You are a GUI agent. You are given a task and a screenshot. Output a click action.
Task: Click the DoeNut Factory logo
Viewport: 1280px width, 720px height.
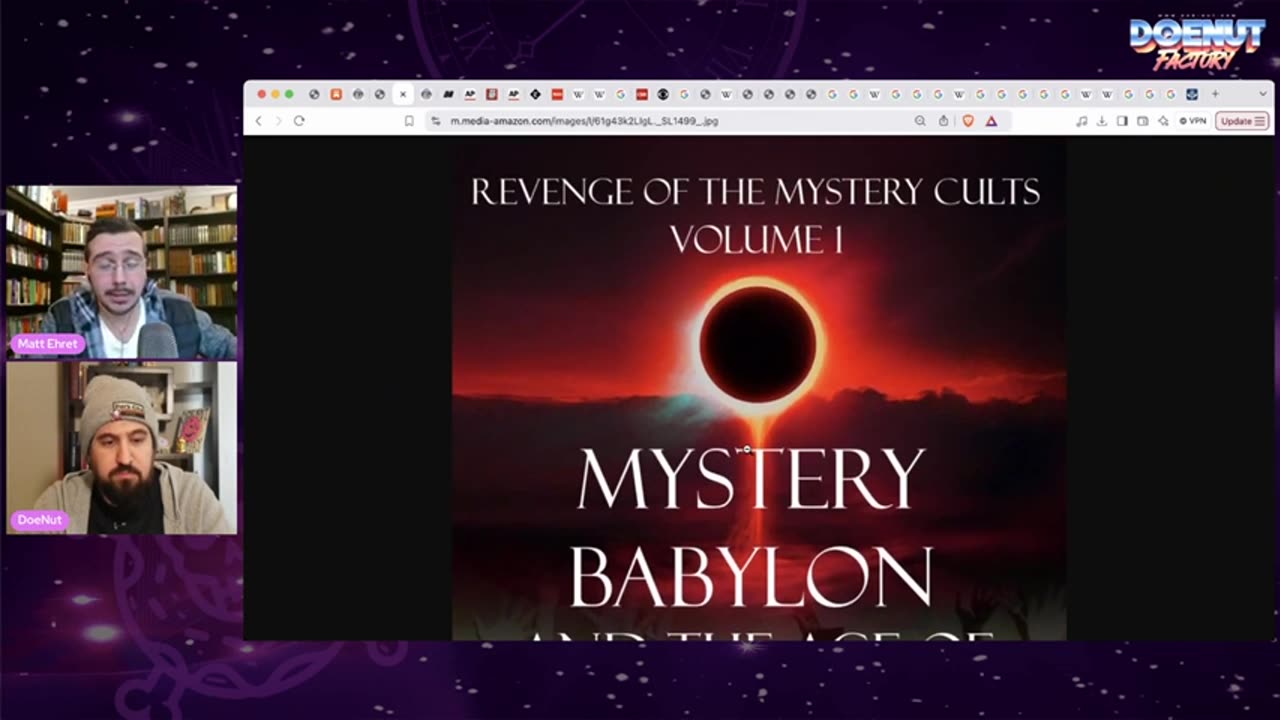pos(1197,41)
